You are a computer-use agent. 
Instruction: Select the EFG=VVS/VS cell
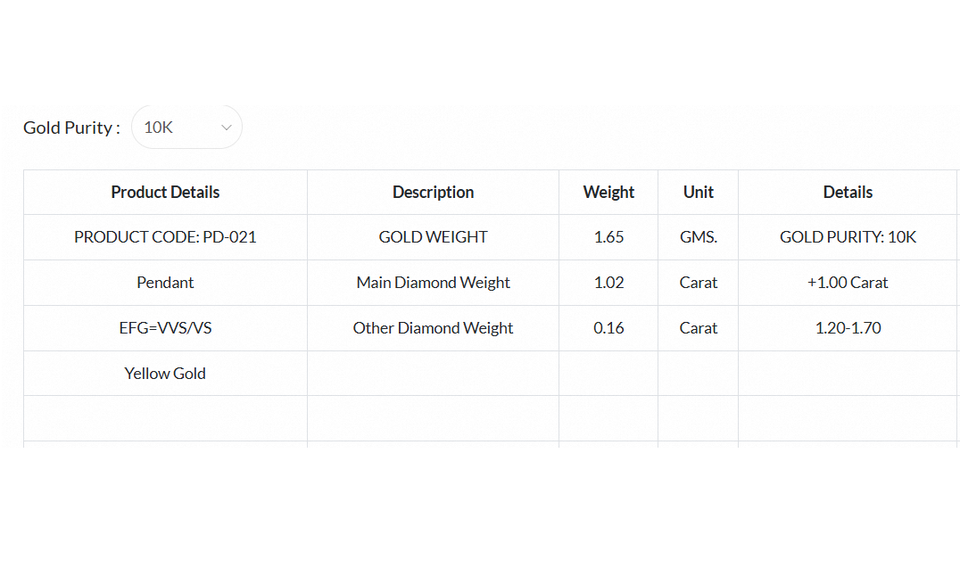(x=165, y=328)
